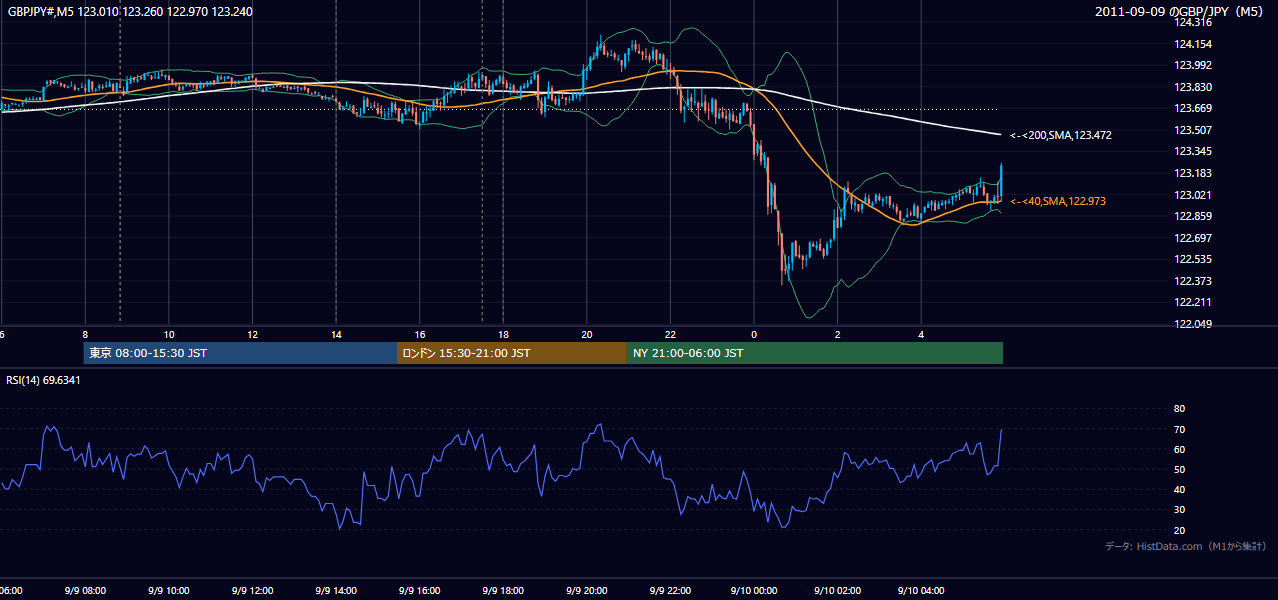1278x600 pixels.
Task: Click the RSI 30 level label
Action: pyautogui.click(x=1179, y=509)
